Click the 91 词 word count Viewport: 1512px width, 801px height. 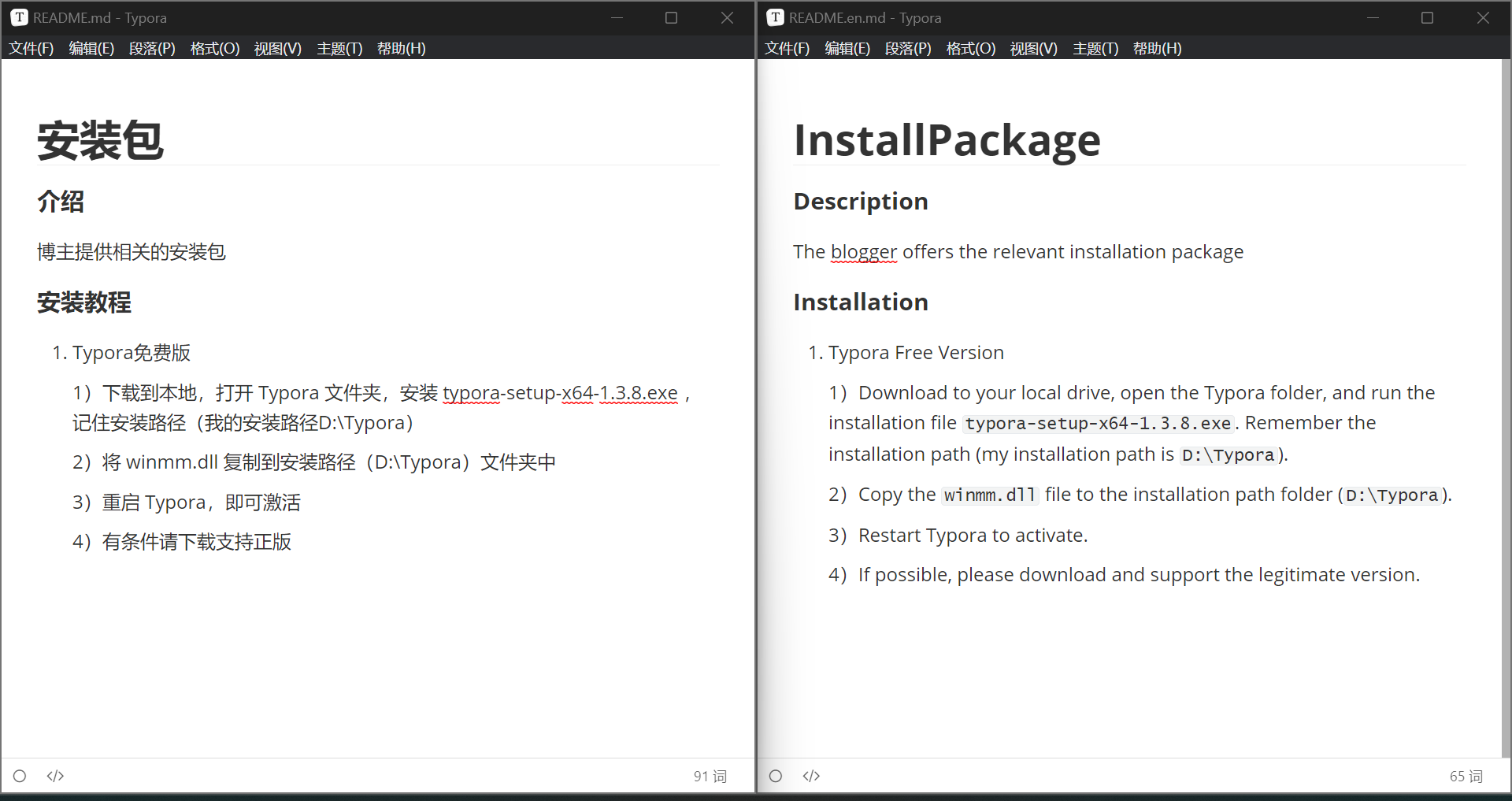tap(710, 777)
